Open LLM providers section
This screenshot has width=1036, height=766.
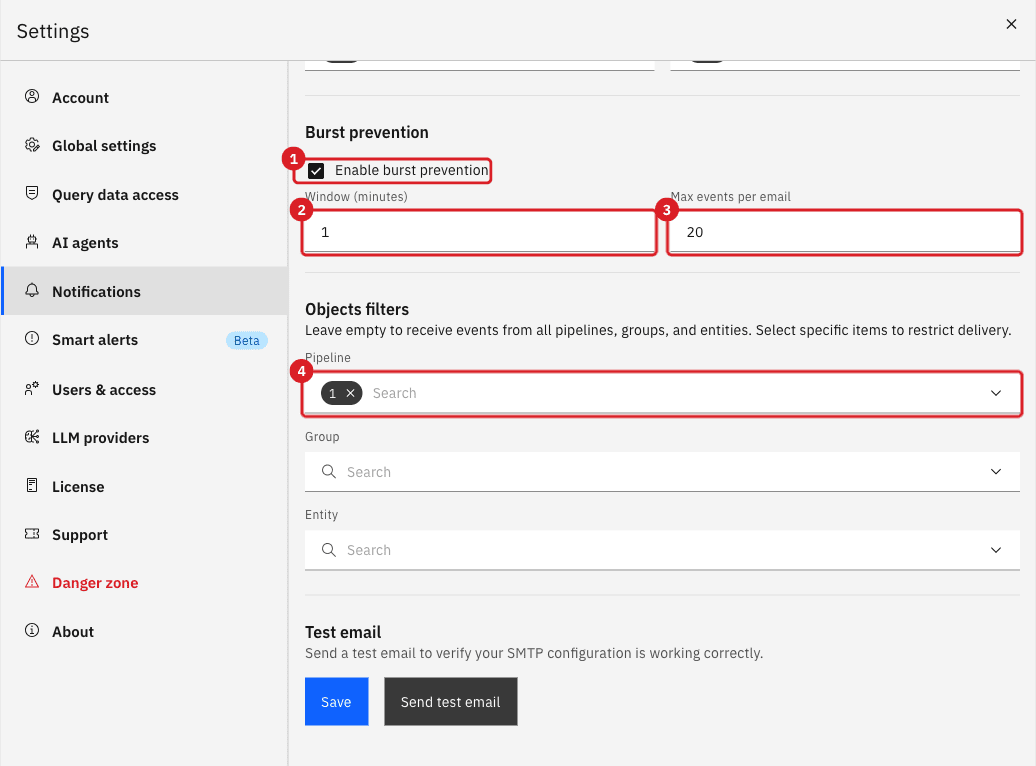pos(145,438)
